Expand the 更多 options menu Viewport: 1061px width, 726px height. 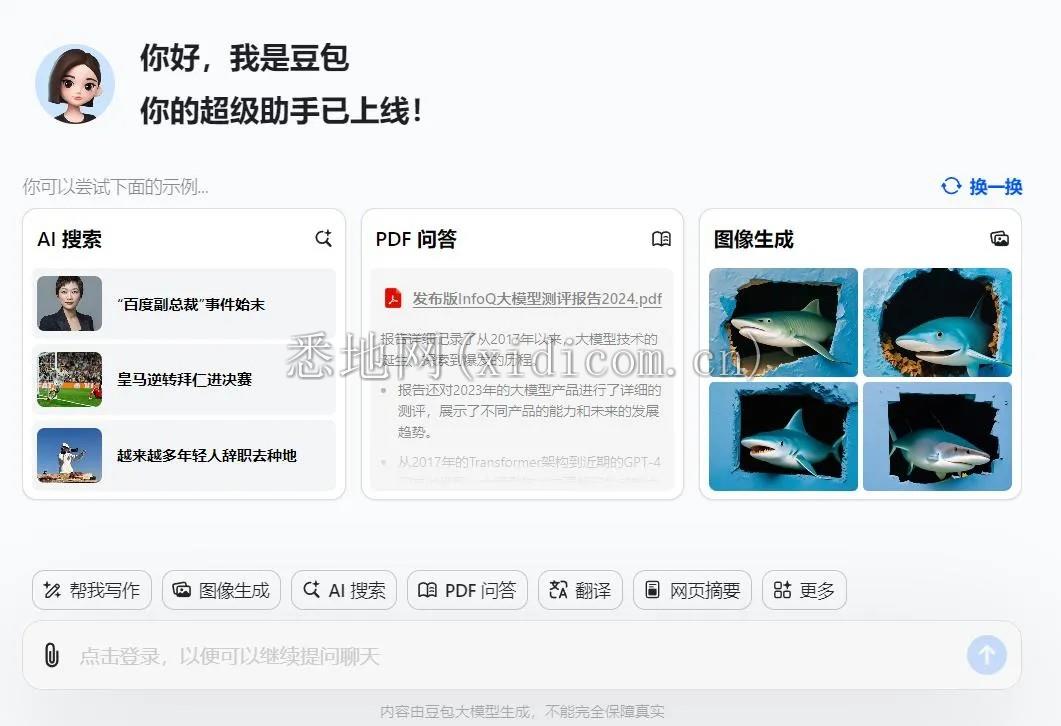(x=804, y=590)
